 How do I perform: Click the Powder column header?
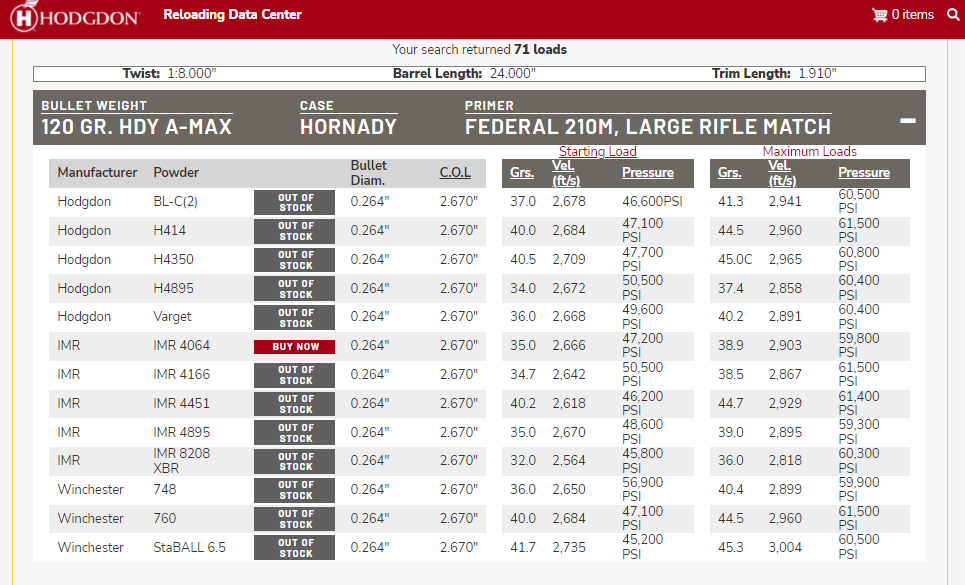coord(176,173)
